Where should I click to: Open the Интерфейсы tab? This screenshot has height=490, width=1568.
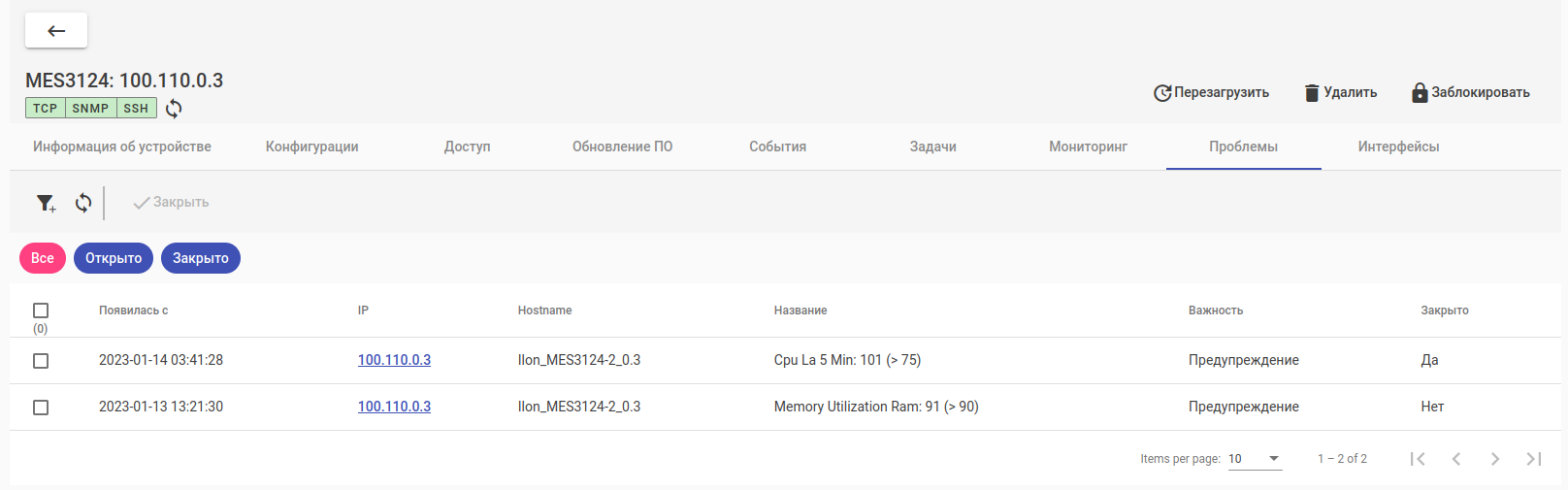click(x=1398, y=147)
